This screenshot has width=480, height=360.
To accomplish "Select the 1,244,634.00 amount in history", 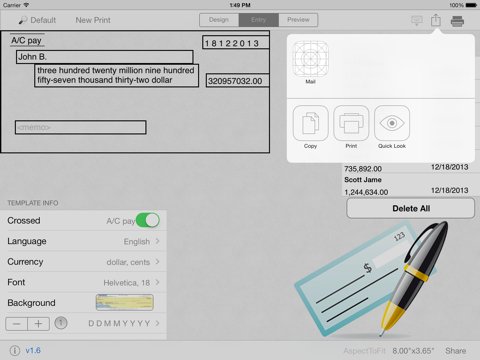I will [366, 192].
